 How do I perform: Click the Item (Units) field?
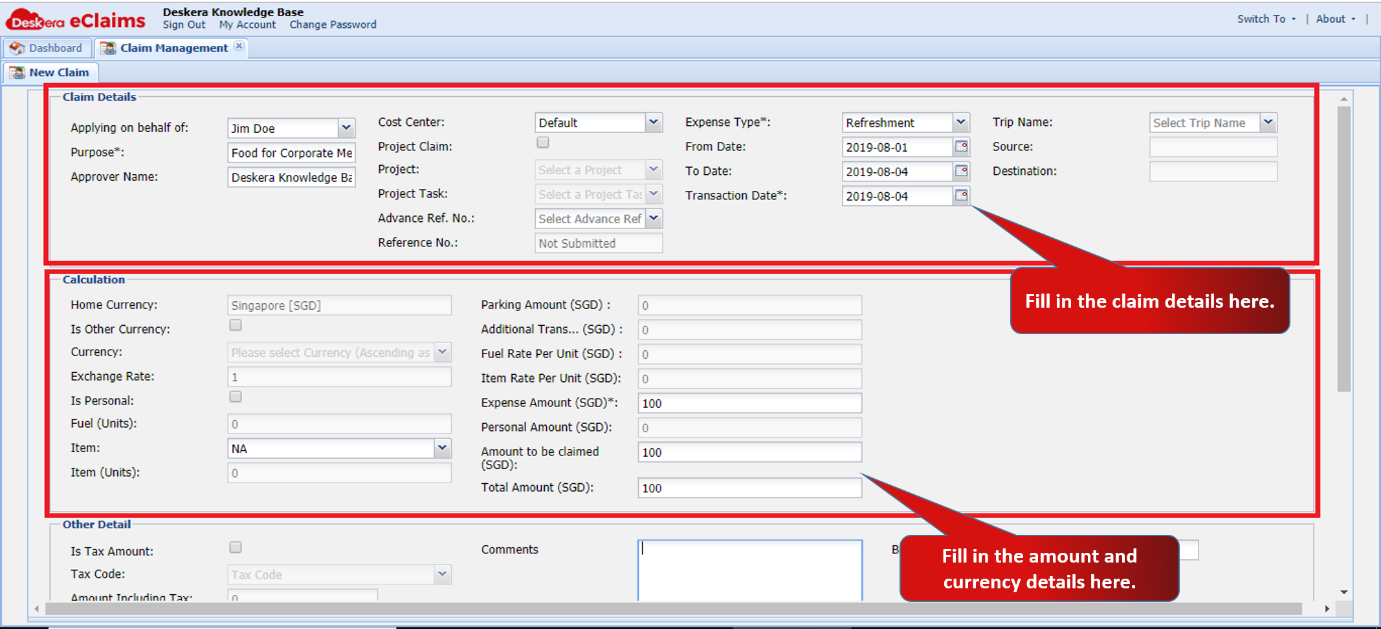coord(340,473)
